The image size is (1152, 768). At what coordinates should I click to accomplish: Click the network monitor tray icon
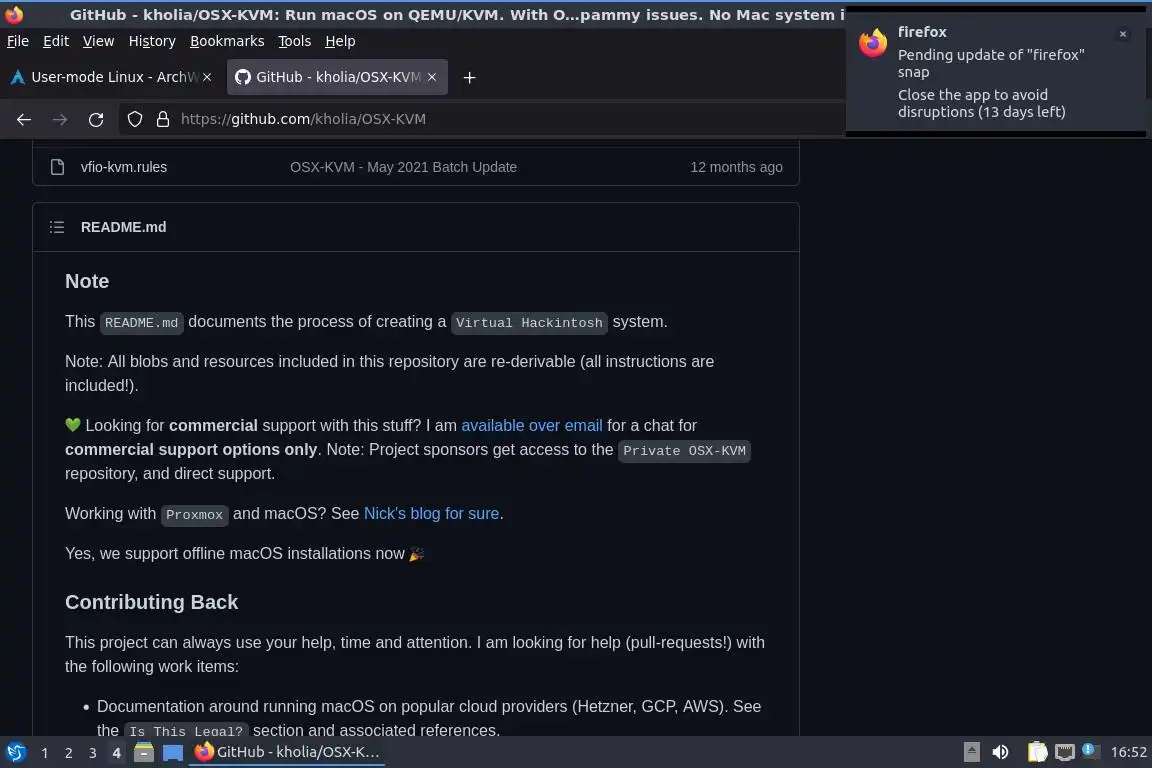point(1065,752)
